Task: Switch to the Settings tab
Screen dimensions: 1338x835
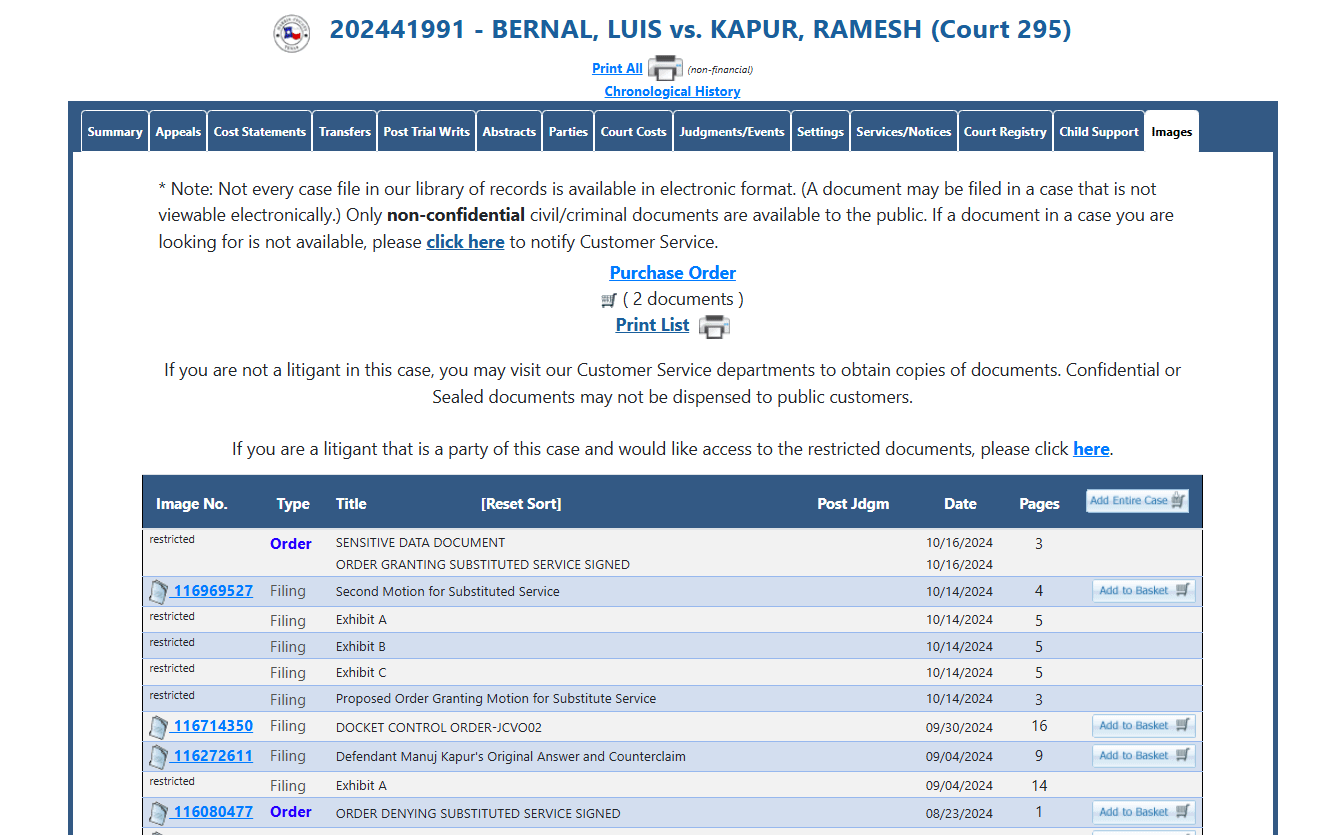Action: [x=821, y=131]
